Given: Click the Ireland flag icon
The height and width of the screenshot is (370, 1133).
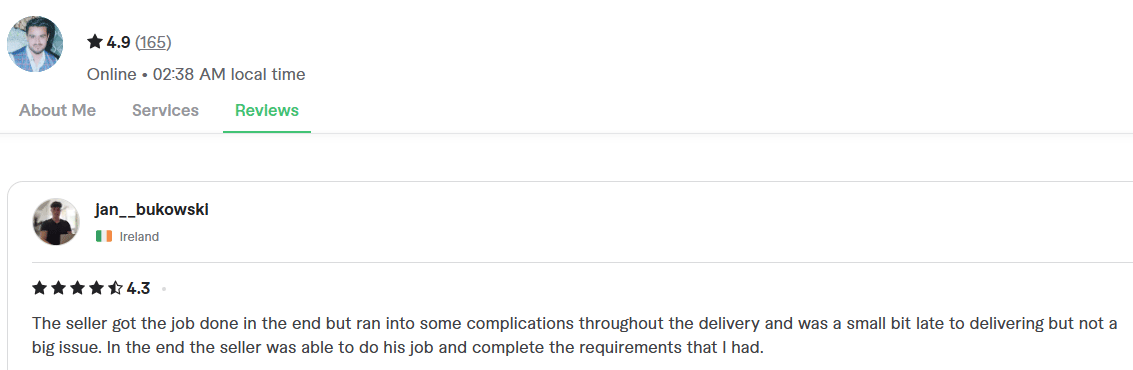Looking at the screenshot, I should pyautogui.click(x=104, y=236).
